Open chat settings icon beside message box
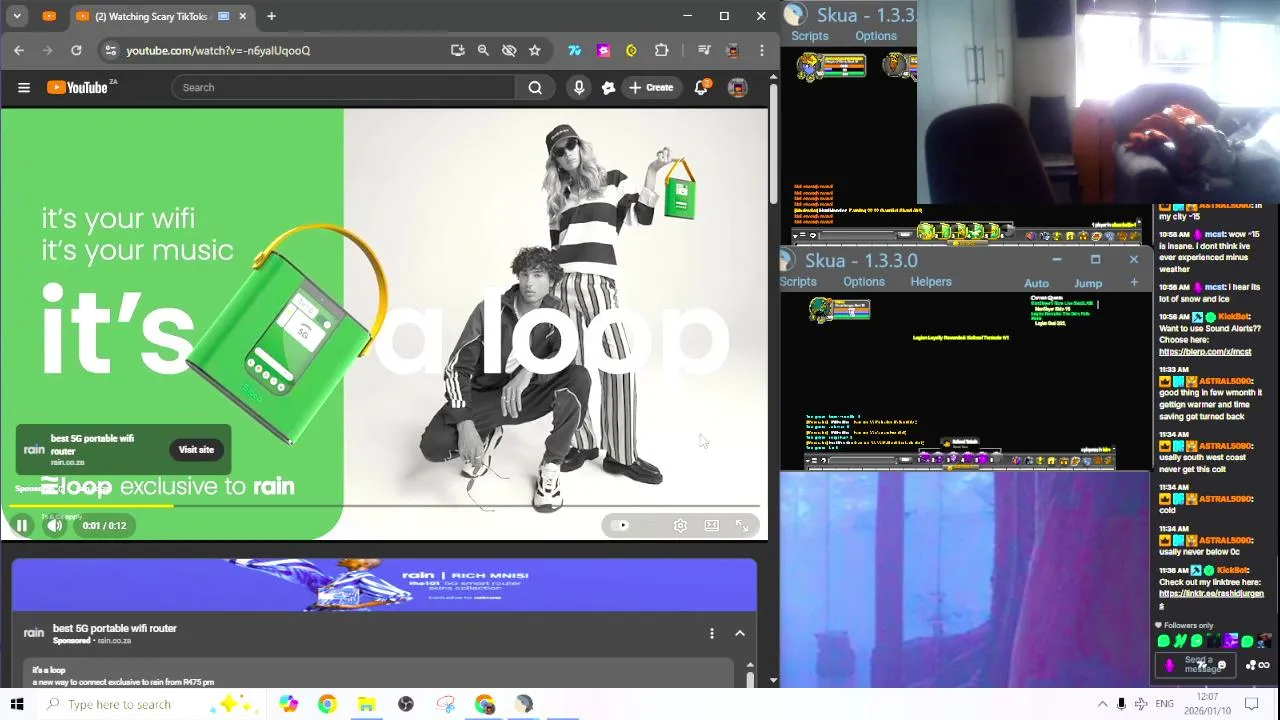1280x720 pixels. pos(1251,666)
